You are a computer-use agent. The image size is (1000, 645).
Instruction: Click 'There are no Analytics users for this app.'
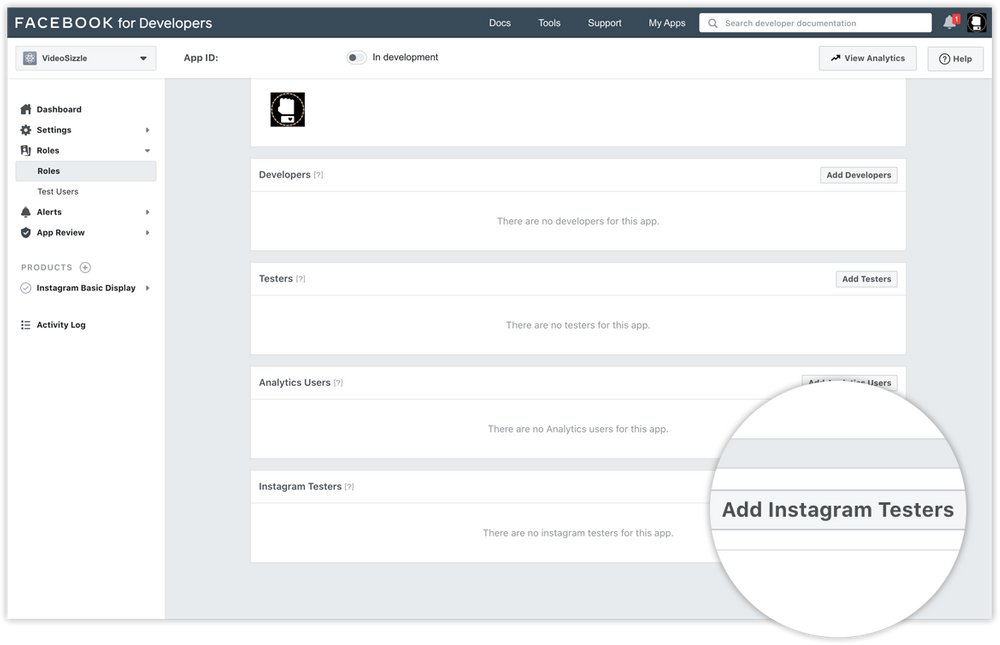(x=578, y=429)
